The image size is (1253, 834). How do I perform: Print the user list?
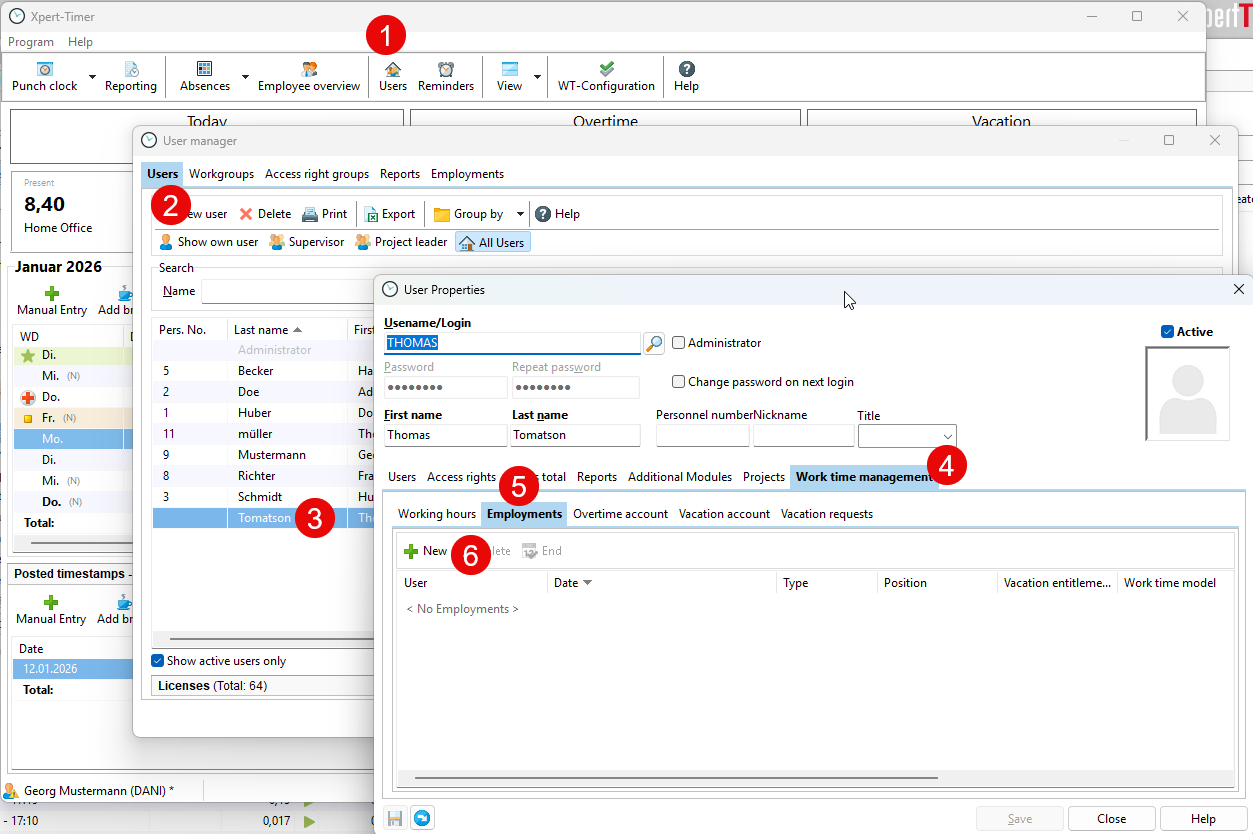(x=325, y=214)
